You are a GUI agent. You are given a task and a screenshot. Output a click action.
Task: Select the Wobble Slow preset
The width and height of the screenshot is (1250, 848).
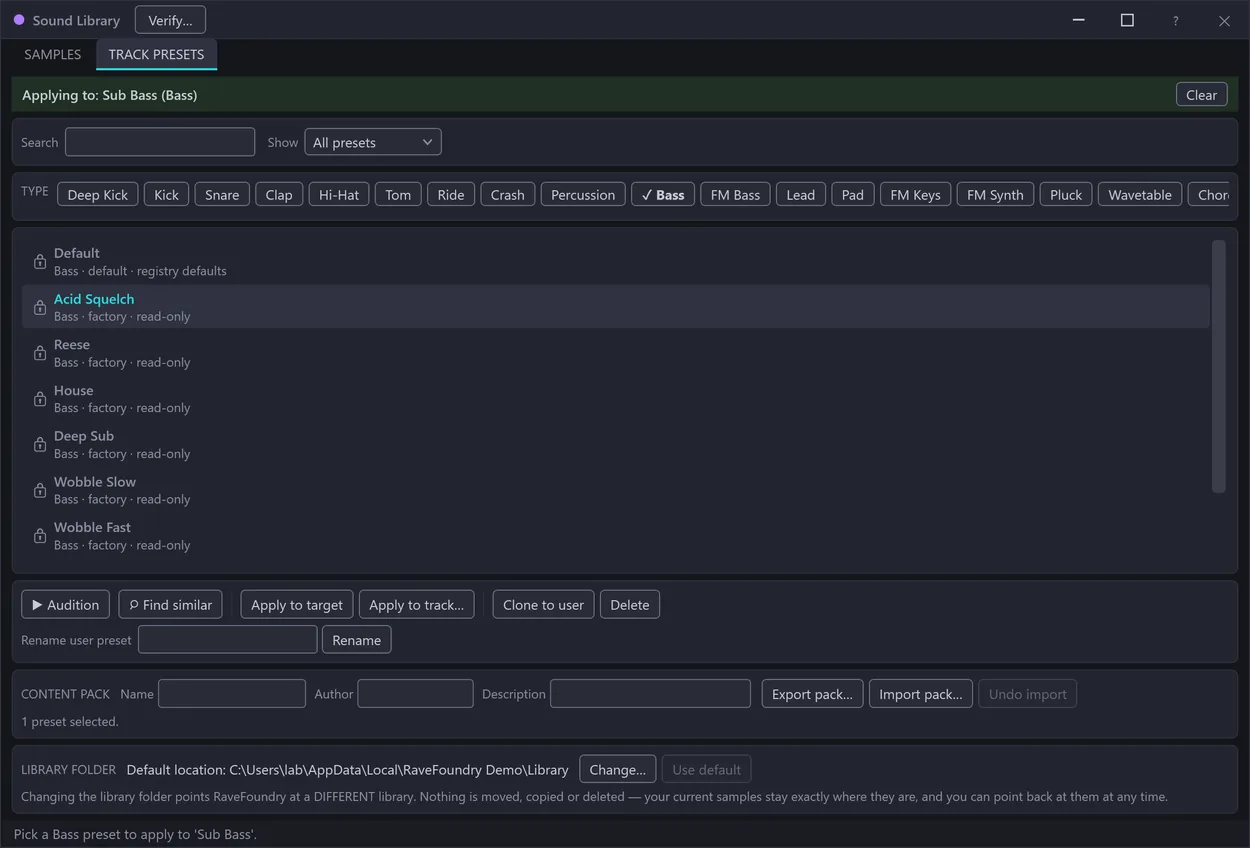[616, 490]
